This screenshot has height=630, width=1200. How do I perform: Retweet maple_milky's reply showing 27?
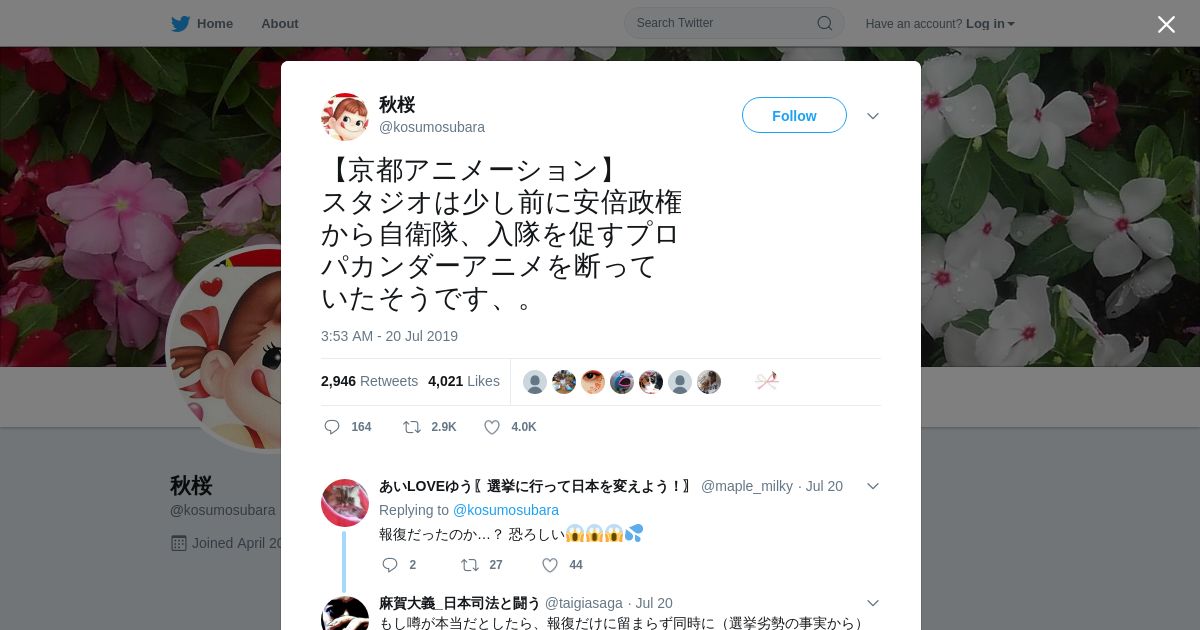470,565
